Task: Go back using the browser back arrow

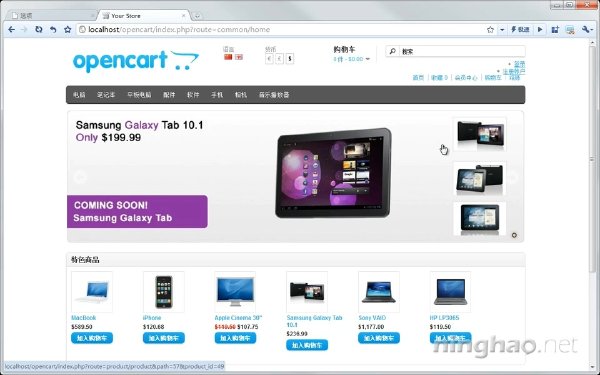Action: coord(11,29)
